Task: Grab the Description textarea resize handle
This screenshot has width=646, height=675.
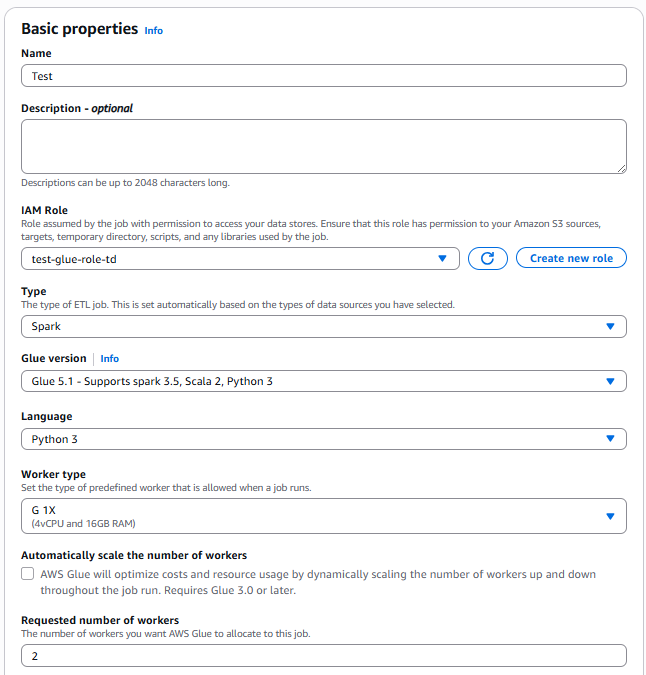Action: (x=621, y=169)
